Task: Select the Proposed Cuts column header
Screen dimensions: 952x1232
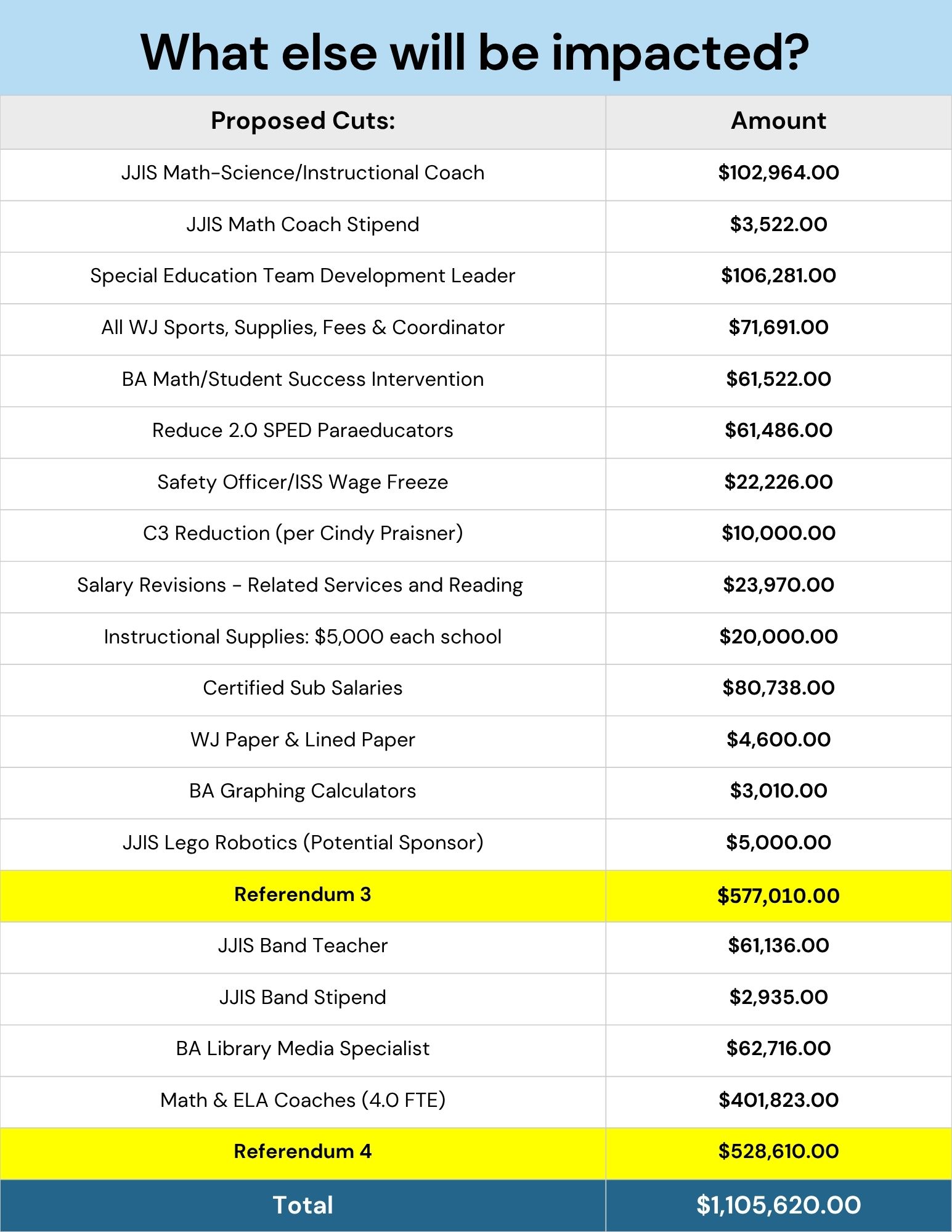Action: tap(303, 121)
